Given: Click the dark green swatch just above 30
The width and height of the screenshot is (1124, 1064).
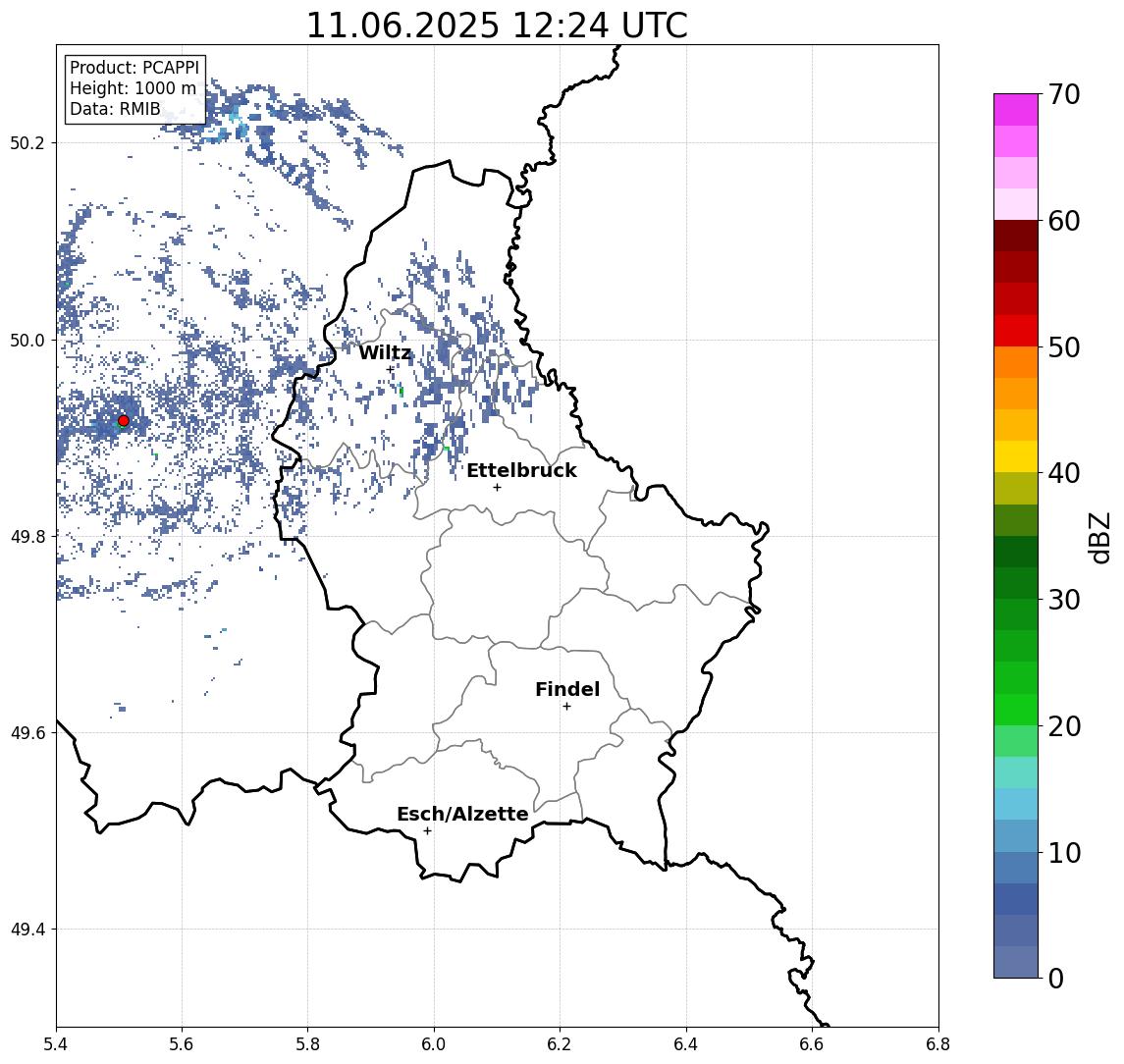Looking at the screenshot, I should pyautogui.click(x=1016, y=583).
